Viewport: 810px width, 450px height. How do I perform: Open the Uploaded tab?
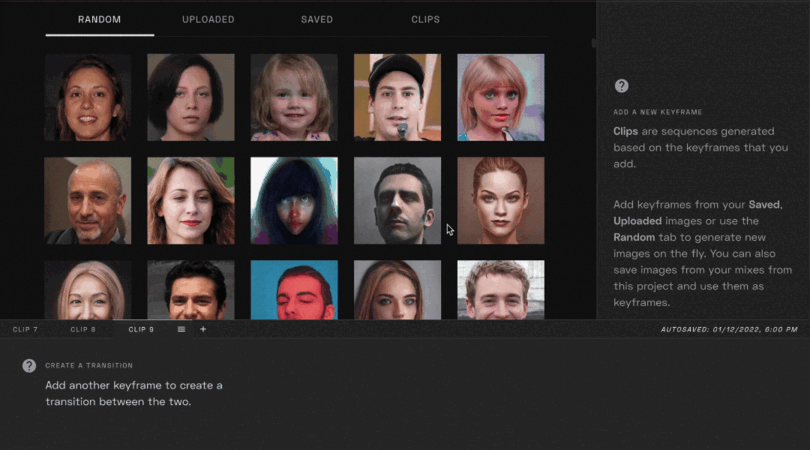click(x=208, y=19)
